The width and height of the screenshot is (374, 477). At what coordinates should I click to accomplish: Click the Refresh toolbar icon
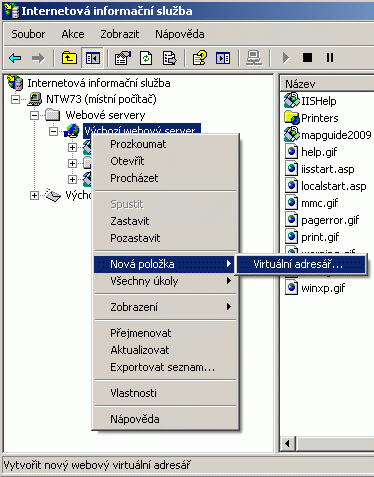point(146,58)
